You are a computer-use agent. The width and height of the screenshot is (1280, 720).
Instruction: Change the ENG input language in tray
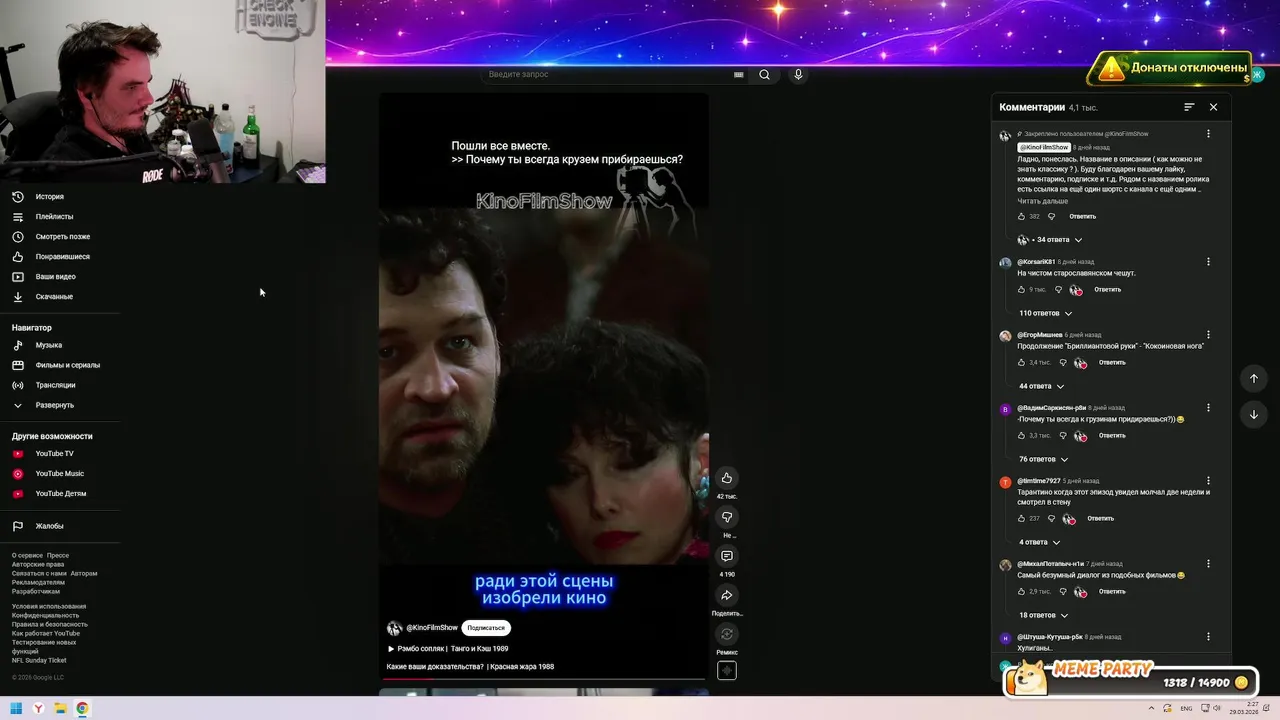[1186, 709]
